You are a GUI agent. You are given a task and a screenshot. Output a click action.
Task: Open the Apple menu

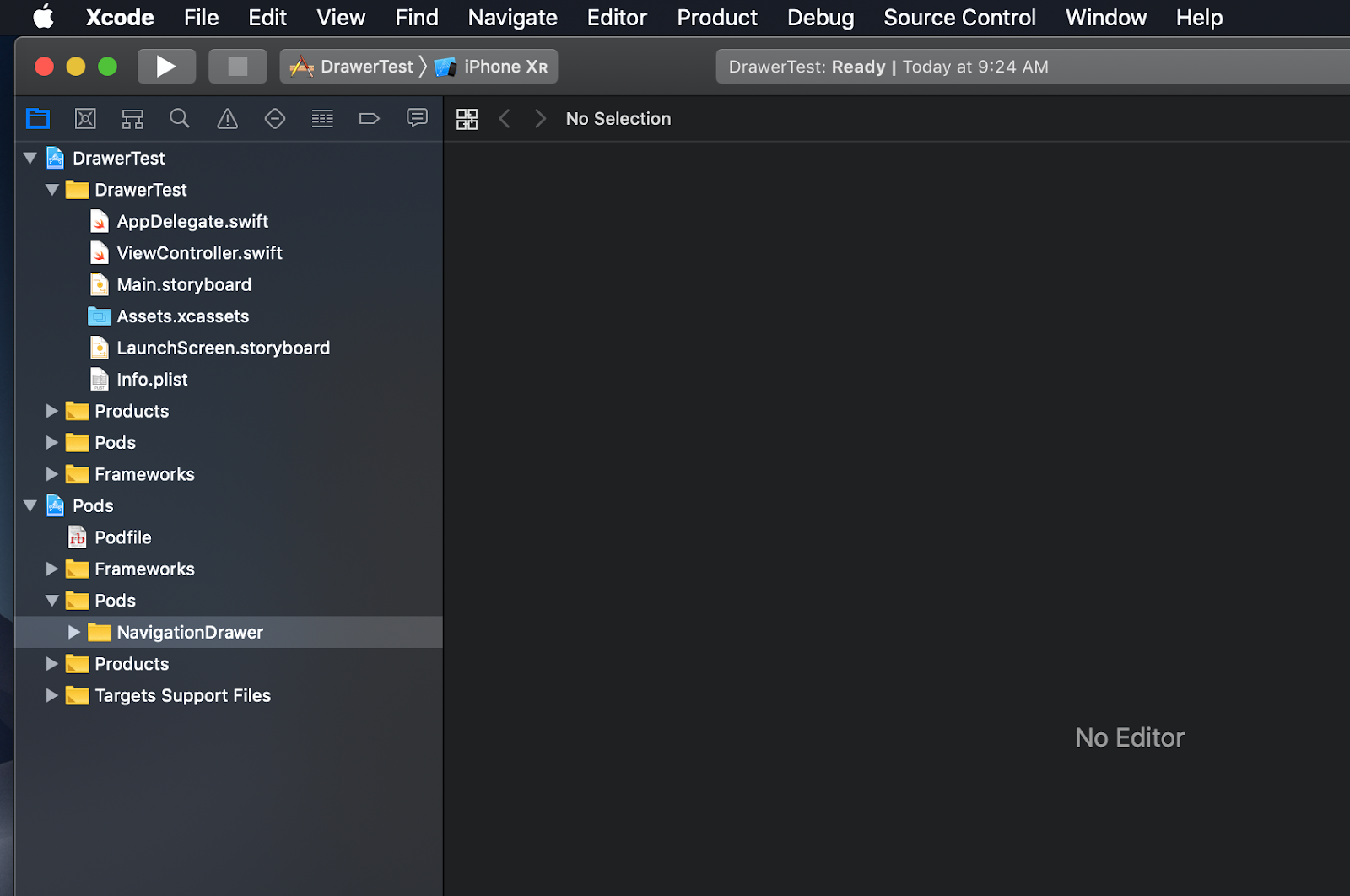pos(43,17)
